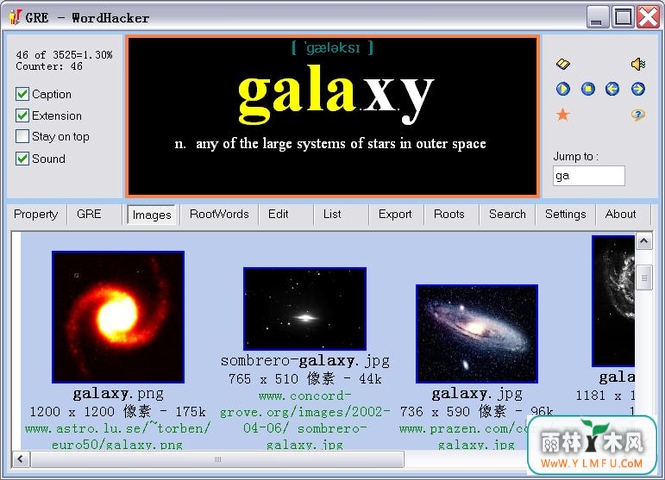Switch to the Edit tab

tap(278, 214)
